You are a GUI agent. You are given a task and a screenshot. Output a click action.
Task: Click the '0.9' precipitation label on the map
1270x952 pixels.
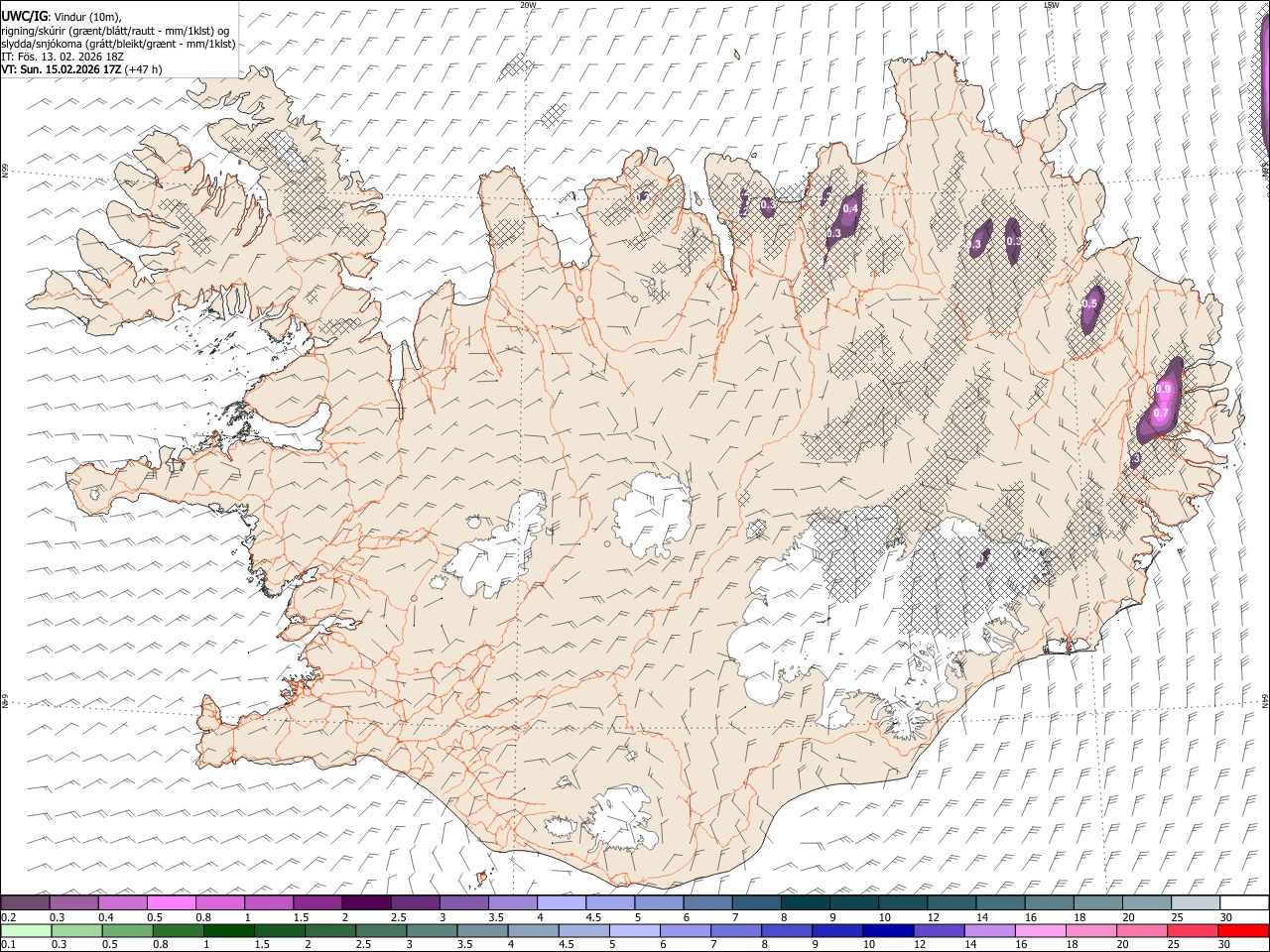pyautogui.click(x=1164, y=390)
